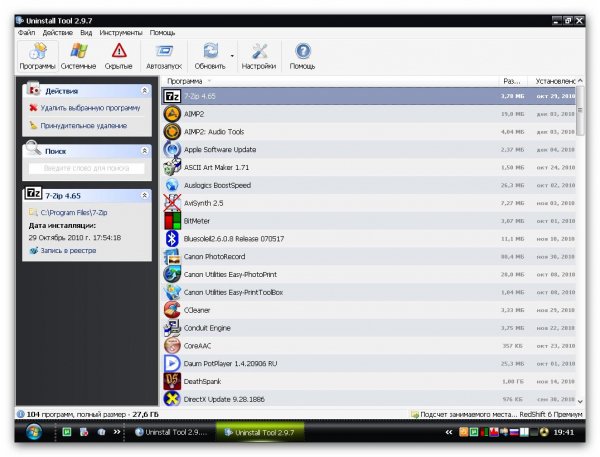Open the Автозапуск startup manager
The image size is (600, 457).
point(164,56)
